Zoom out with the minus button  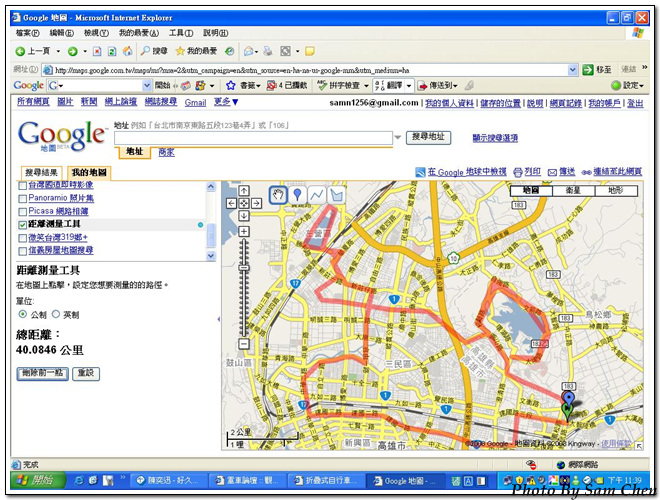[244, 344]
